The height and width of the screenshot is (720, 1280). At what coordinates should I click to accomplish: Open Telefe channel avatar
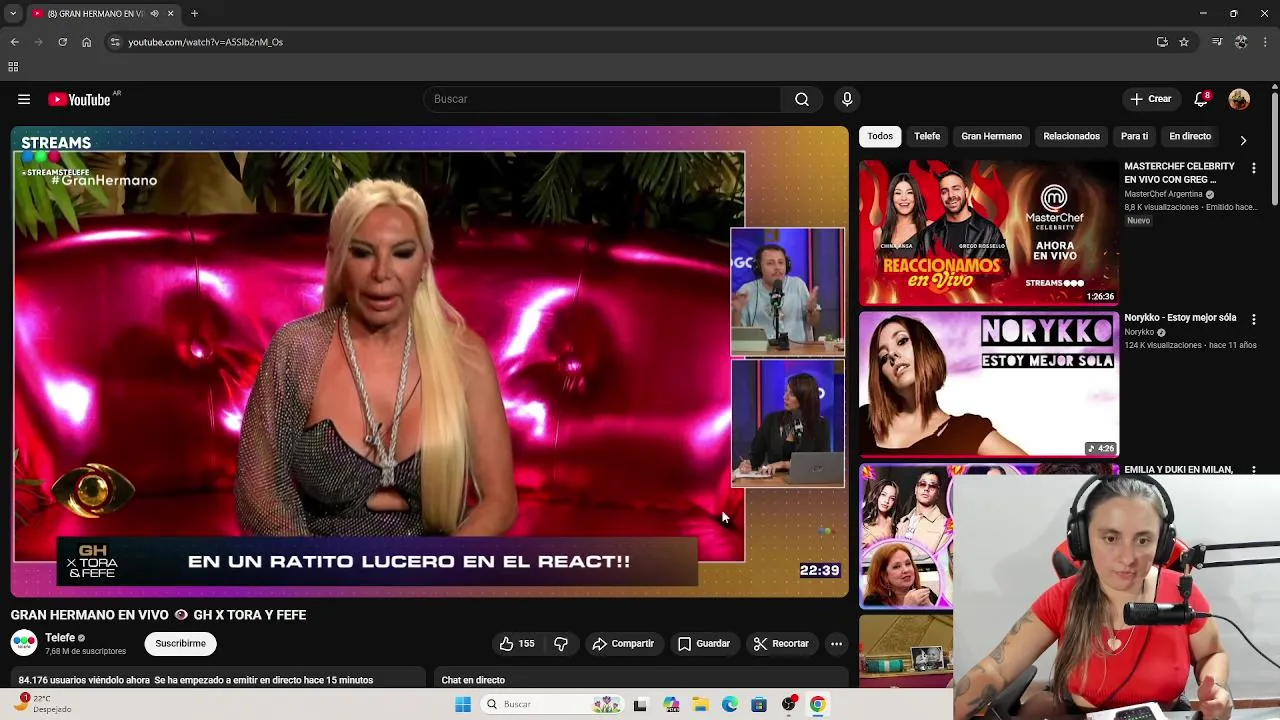pos(24,643)
